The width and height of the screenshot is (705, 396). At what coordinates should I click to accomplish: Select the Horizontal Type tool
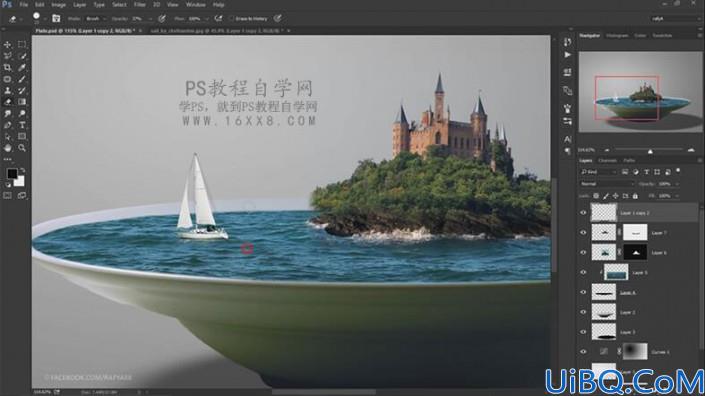coord(22,125)
